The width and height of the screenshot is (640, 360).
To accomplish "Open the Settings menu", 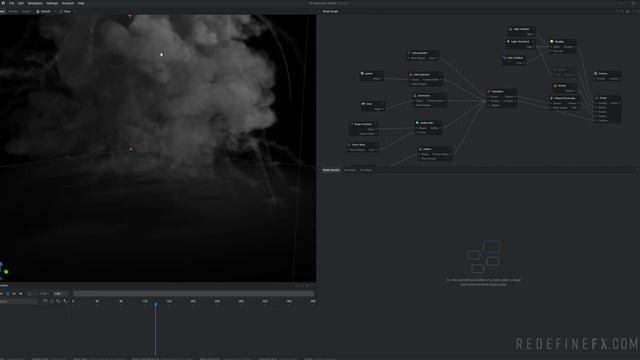I will point(52,3).
